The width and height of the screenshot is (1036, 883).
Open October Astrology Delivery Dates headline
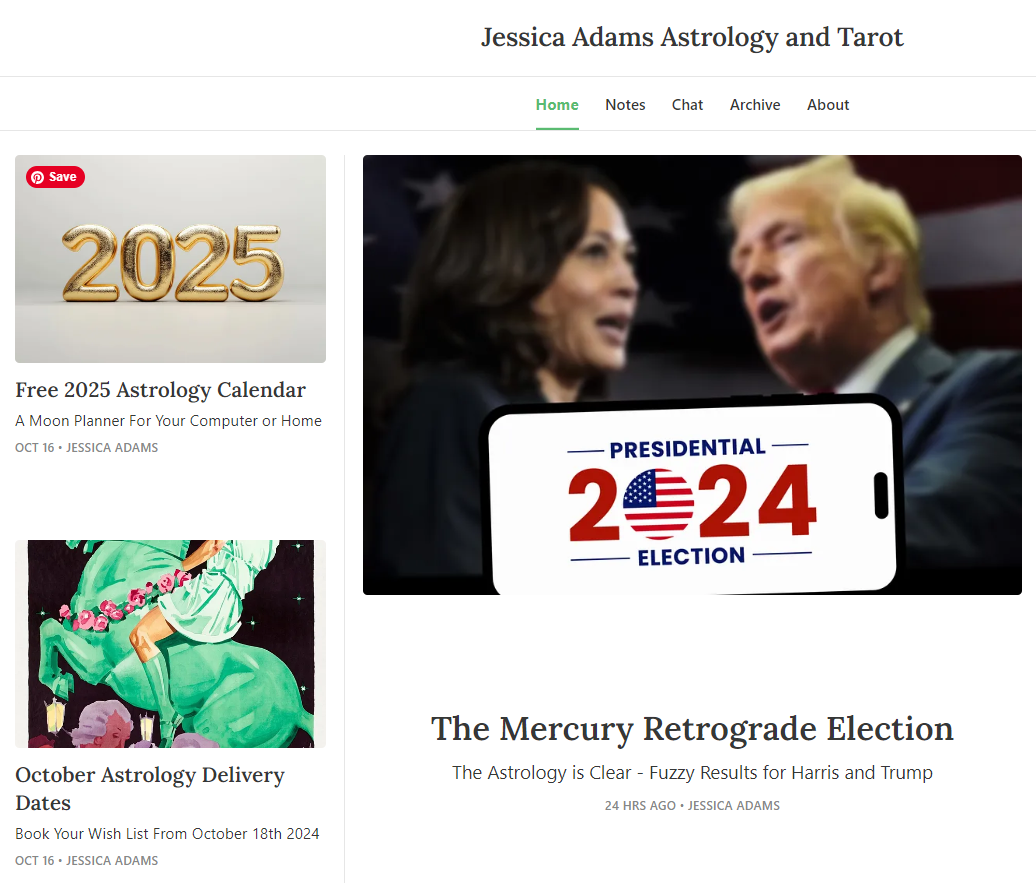click(x=150, y=788)
